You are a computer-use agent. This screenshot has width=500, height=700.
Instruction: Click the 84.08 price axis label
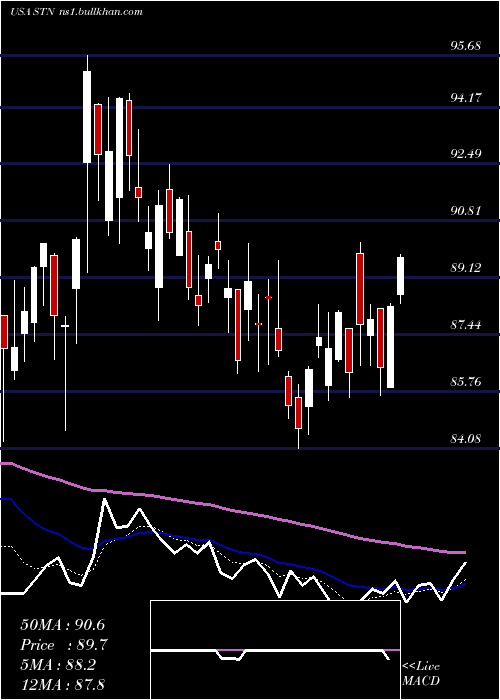coord(466,438)
